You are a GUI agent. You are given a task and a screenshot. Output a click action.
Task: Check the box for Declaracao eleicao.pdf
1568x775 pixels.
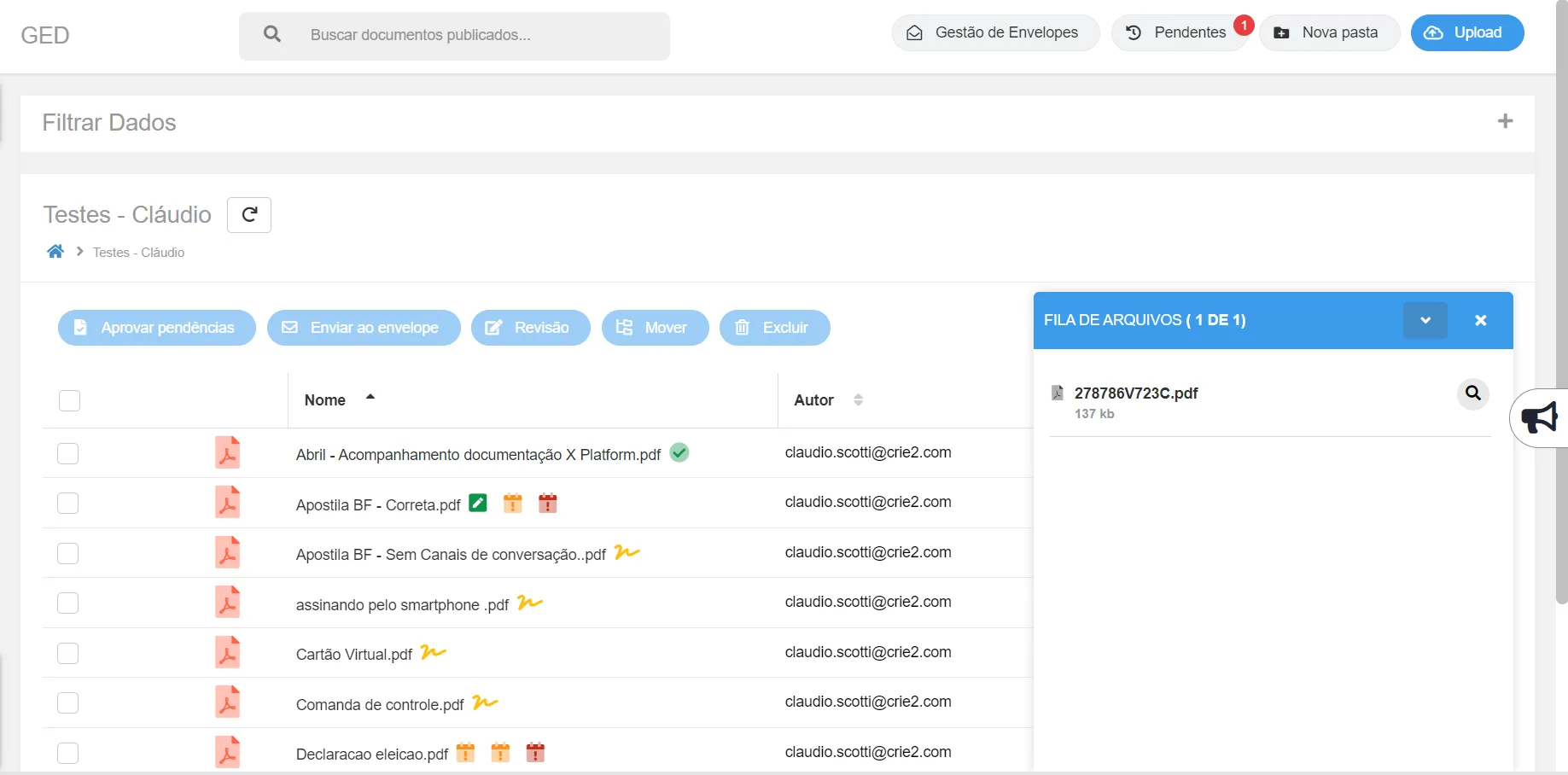tap(67, 753)
